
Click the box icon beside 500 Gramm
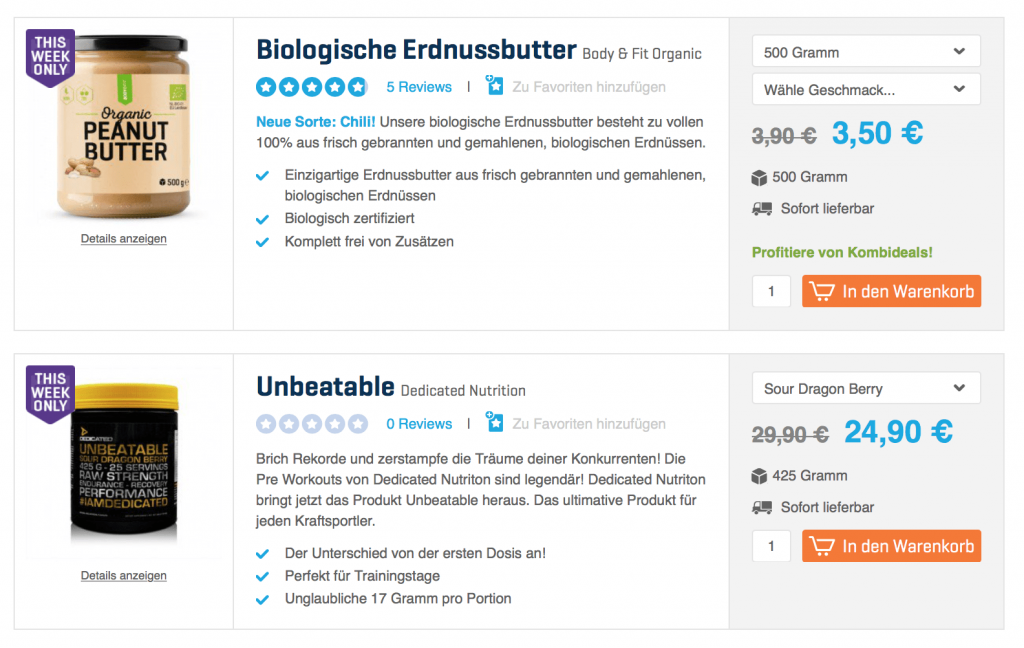pyautogui.click(x=760, y=178)
